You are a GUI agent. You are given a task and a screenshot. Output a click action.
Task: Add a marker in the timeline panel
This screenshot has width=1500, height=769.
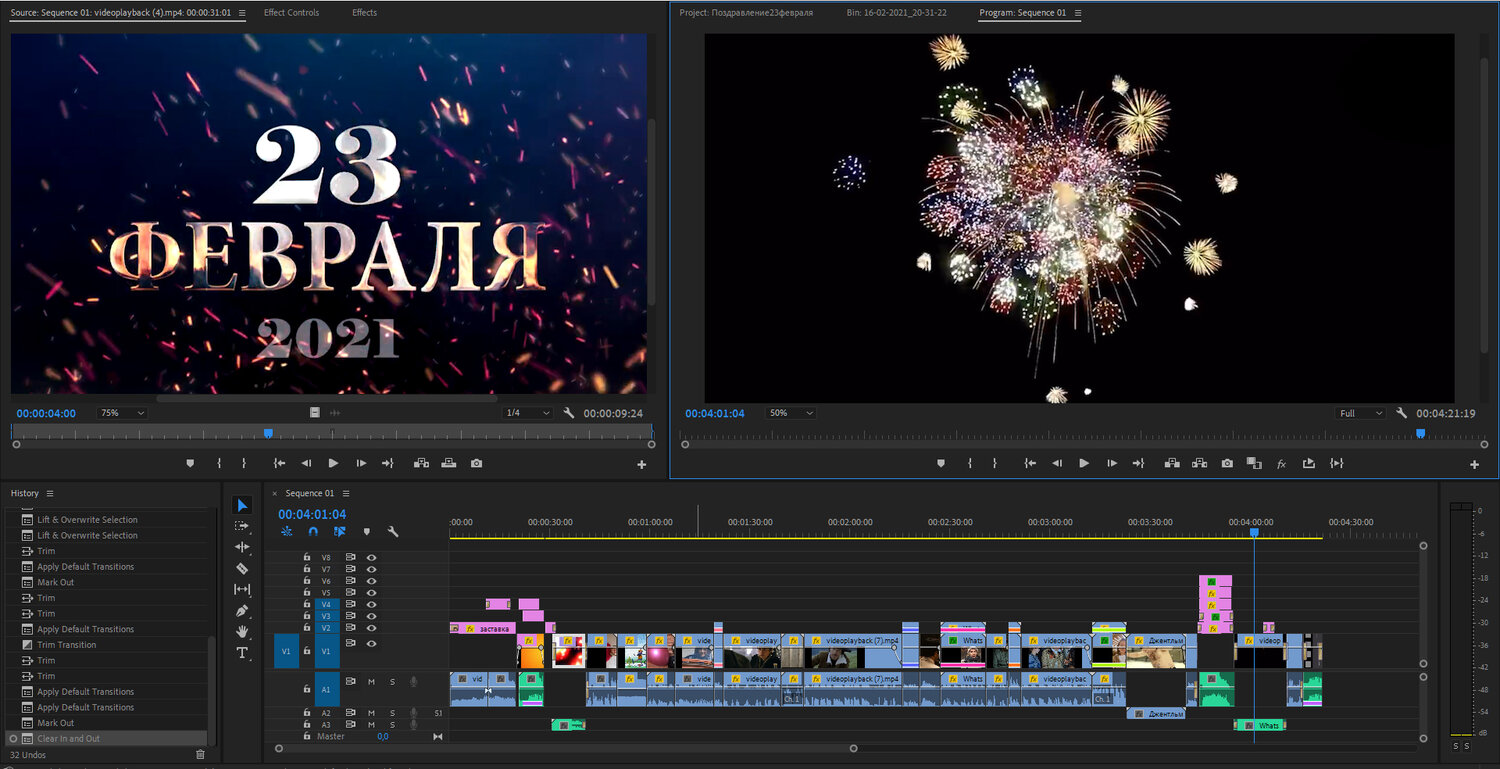pos(366,532)
